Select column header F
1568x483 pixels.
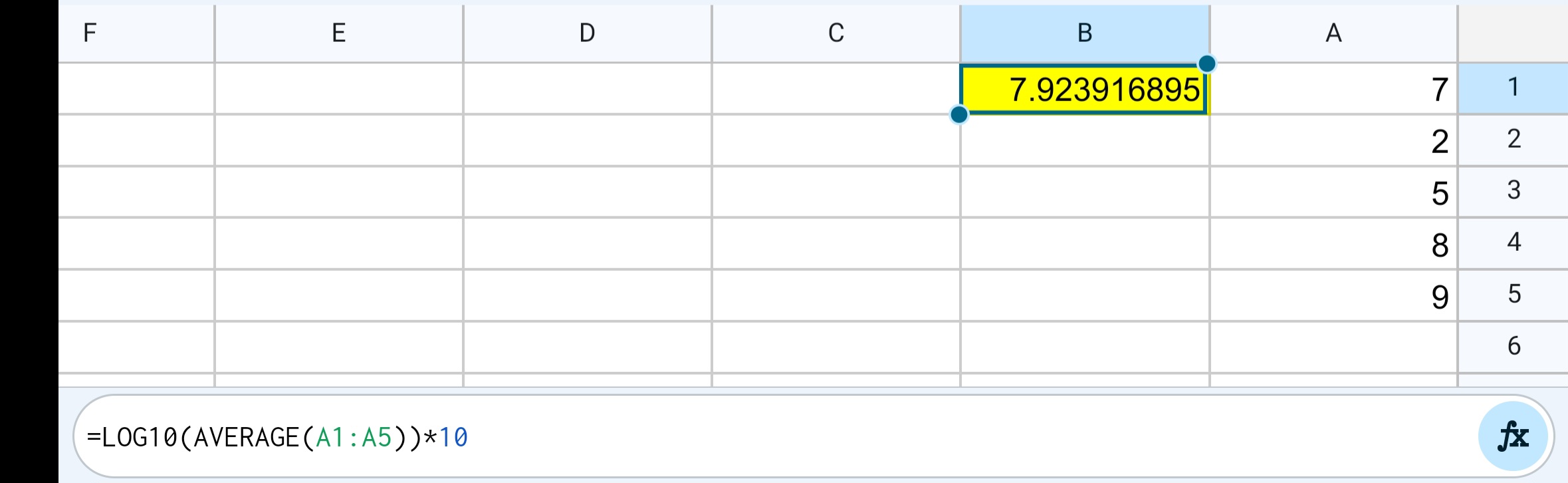(90, 31)
